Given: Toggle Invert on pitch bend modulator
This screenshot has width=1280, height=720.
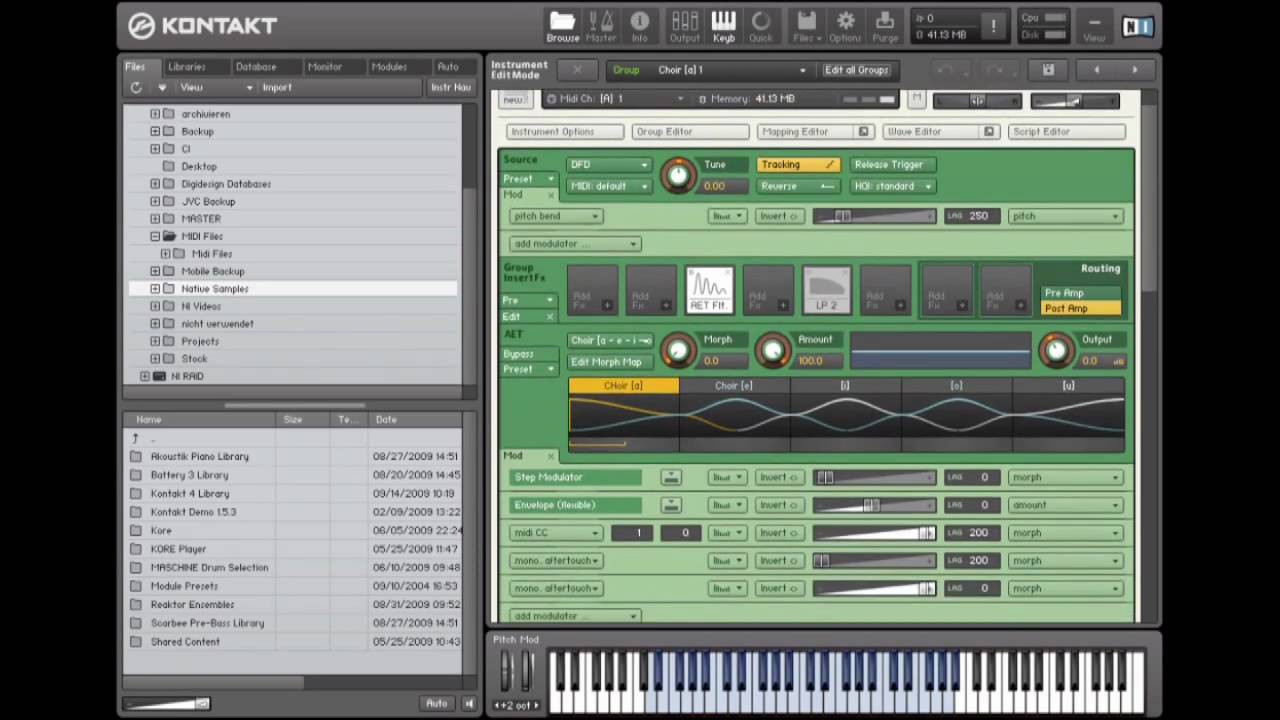Looking at the screenshot, I should coord(780,217).
